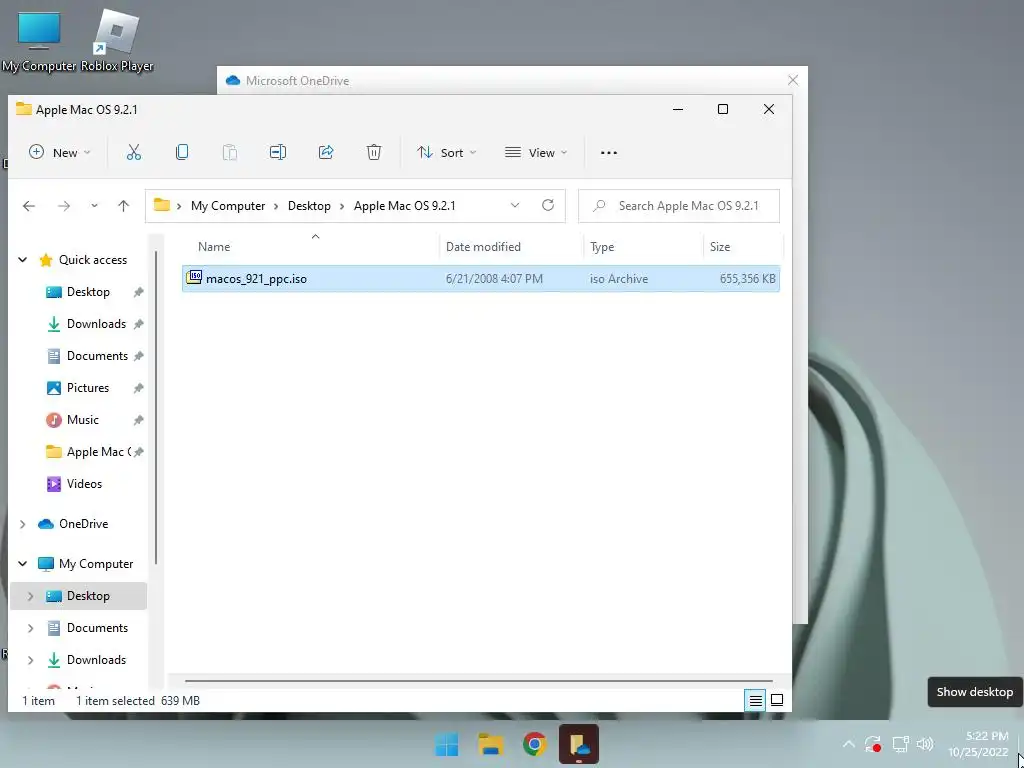
Task: Click the 6/21/2008 4:07 PM date cell
Action: click(x=494, y=279)
